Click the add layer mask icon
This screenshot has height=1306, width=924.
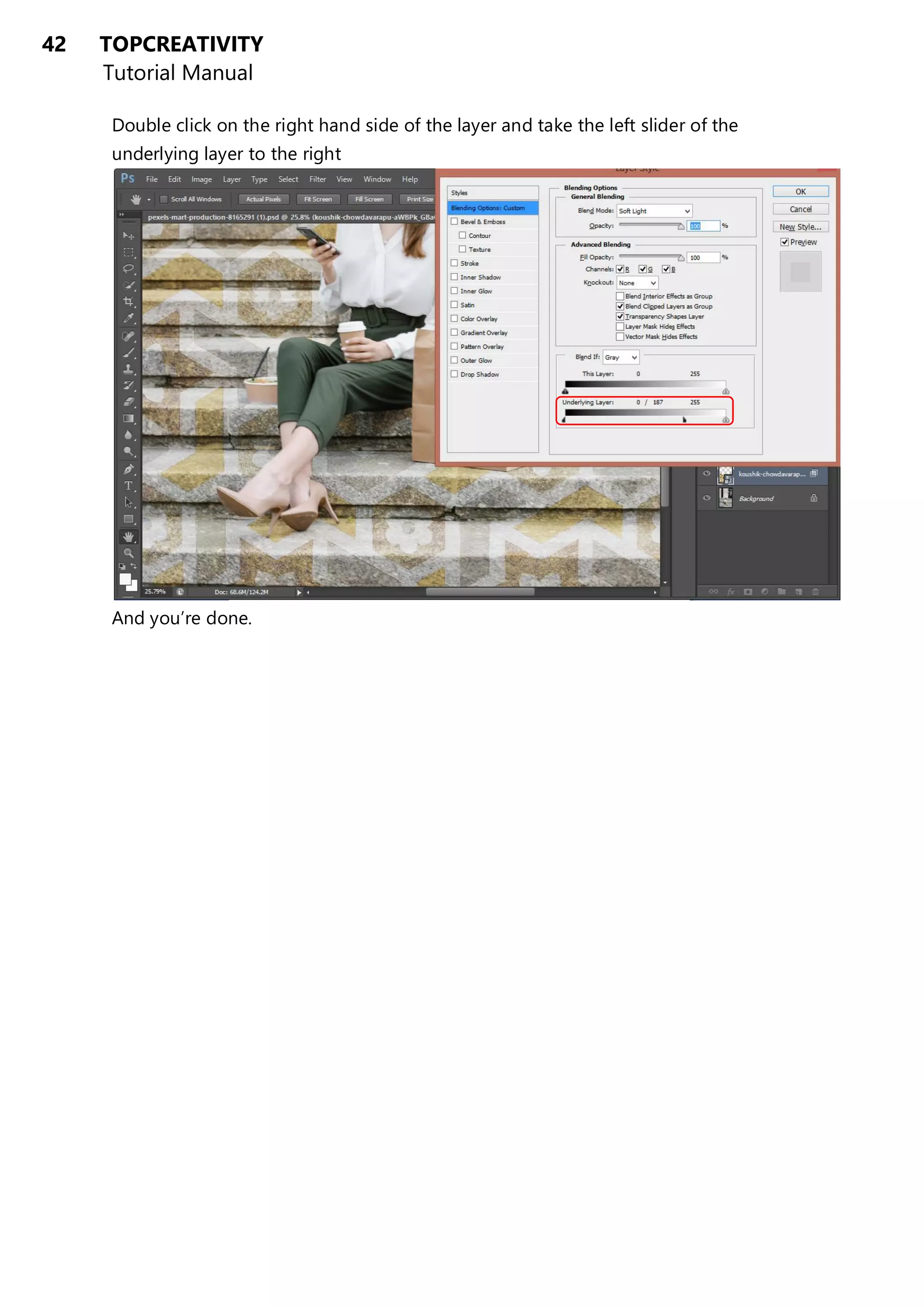point(748,591)
